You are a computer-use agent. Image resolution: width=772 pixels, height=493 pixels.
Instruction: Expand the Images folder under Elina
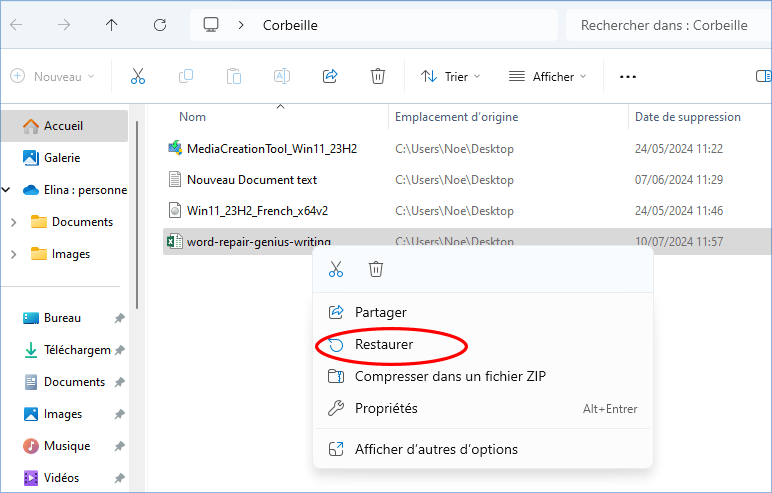14,254
